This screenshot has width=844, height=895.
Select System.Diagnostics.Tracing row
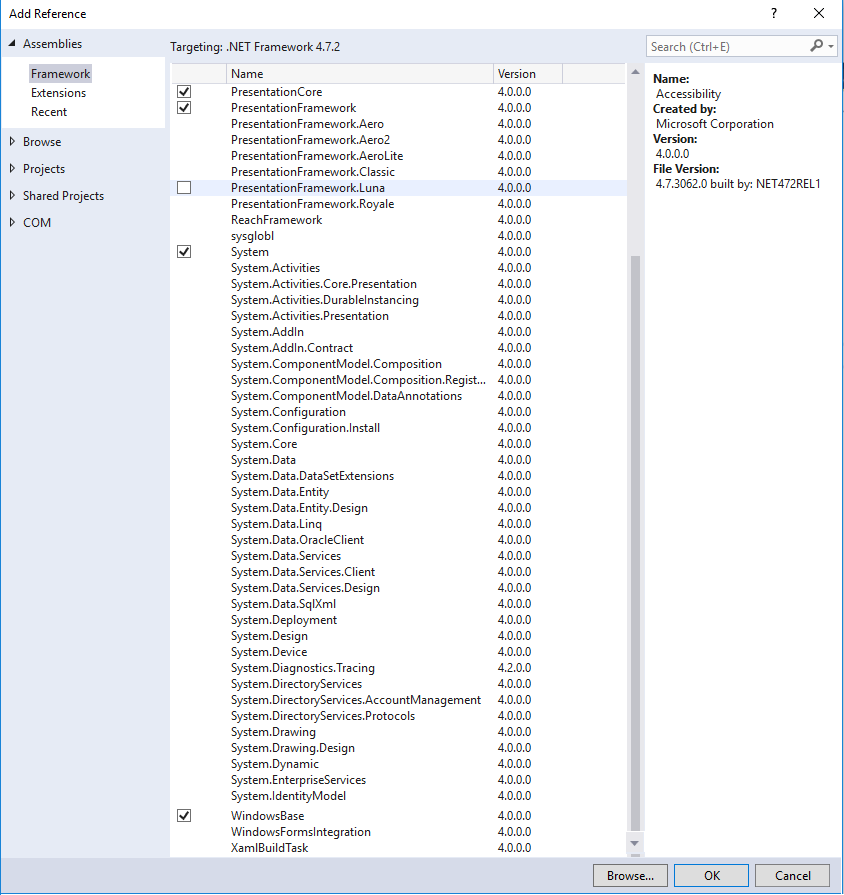(x=398, y=667)
